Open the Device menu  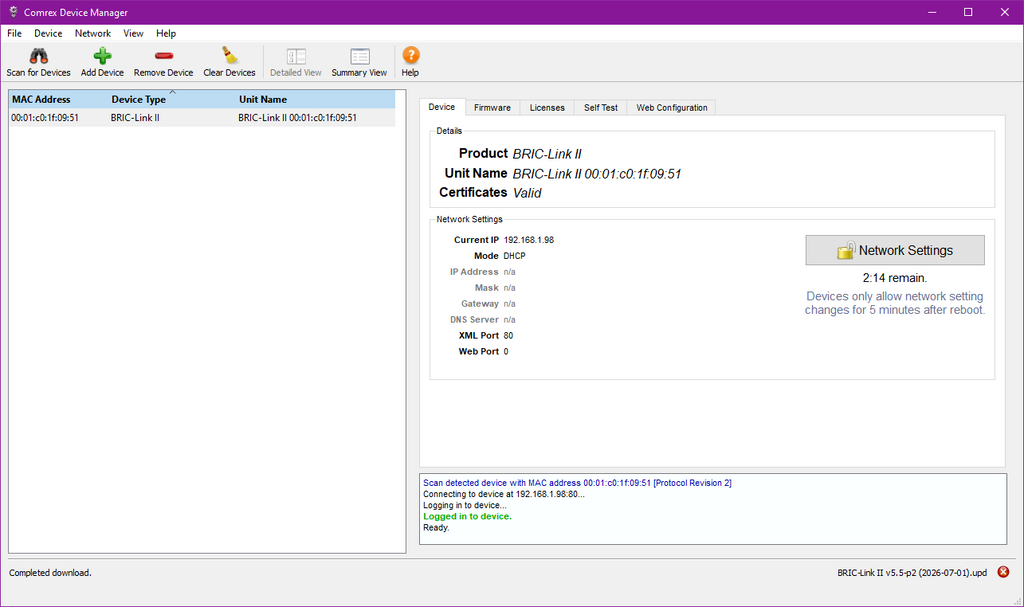48,33
